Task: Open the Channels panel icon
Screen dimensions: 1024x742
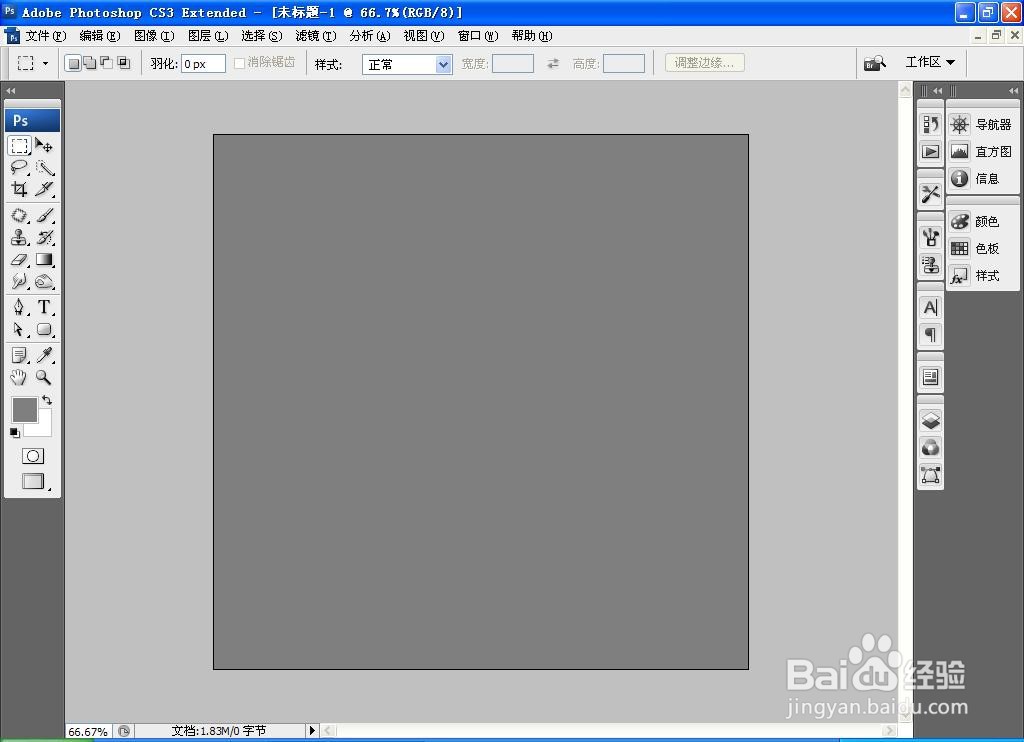Action: pos(931,447)
